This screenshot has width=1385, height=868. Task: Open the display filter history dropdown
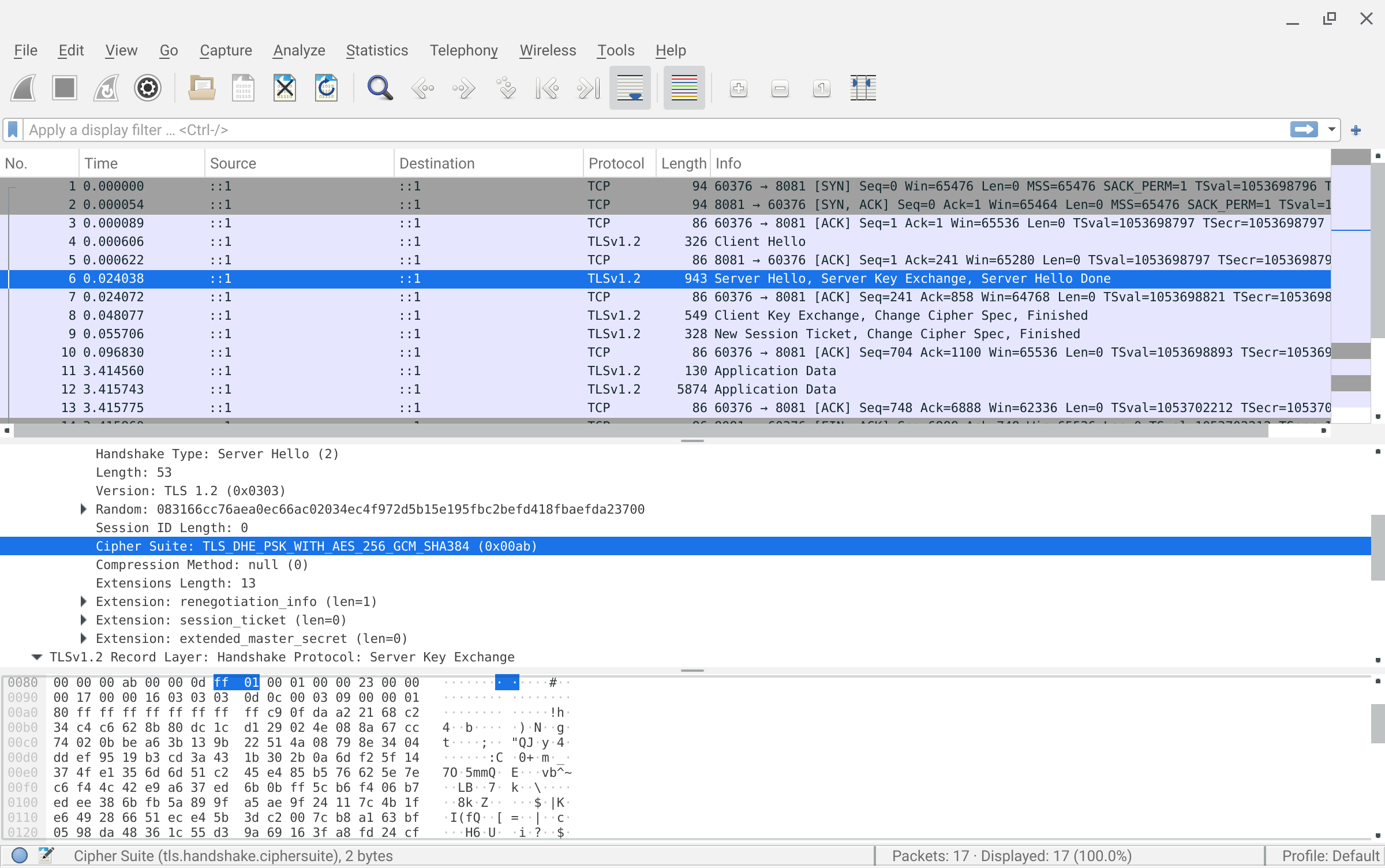pos(1331,130)
